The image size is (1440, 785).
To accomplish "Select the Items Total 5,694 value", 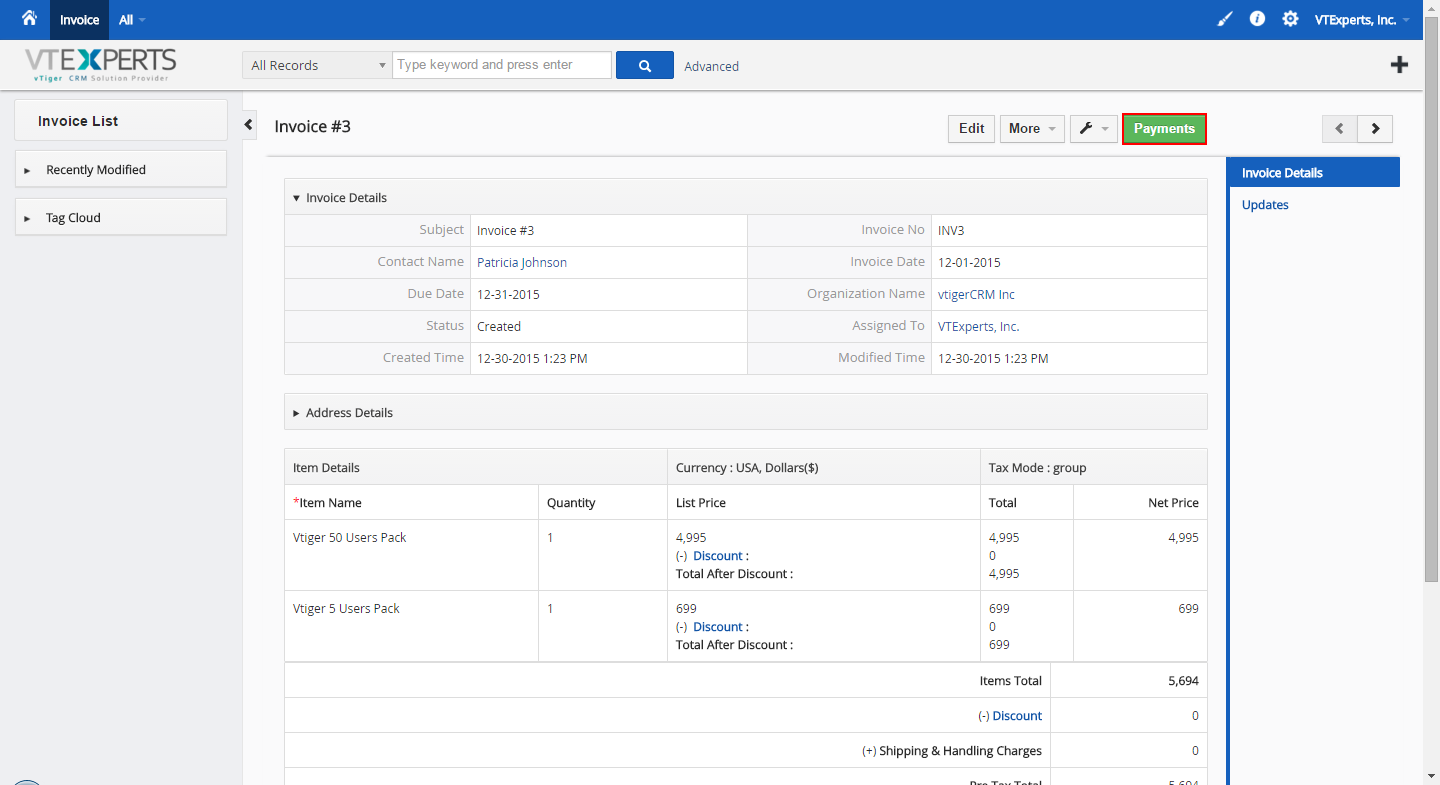I will 1183,680.
